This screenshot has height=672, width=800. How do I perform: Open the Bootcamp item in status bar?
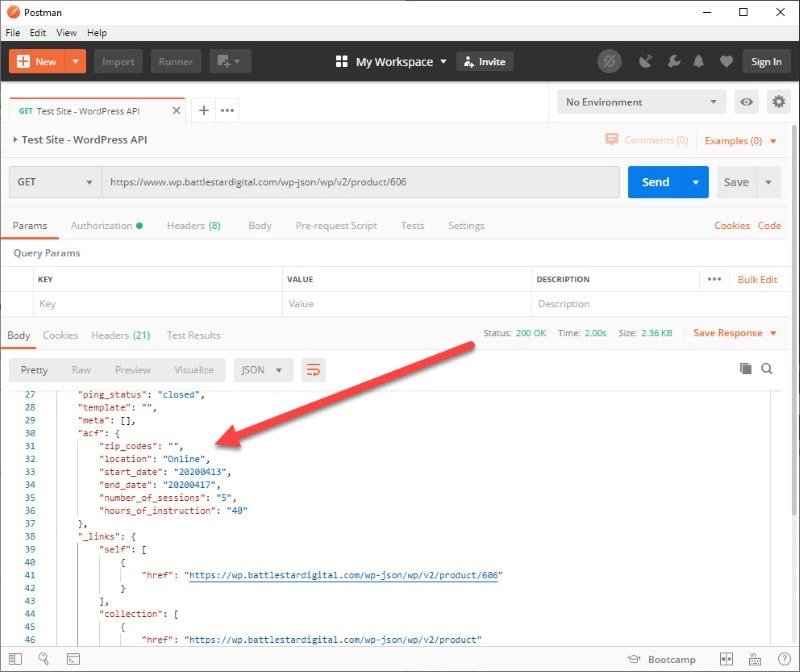(661, 659)
